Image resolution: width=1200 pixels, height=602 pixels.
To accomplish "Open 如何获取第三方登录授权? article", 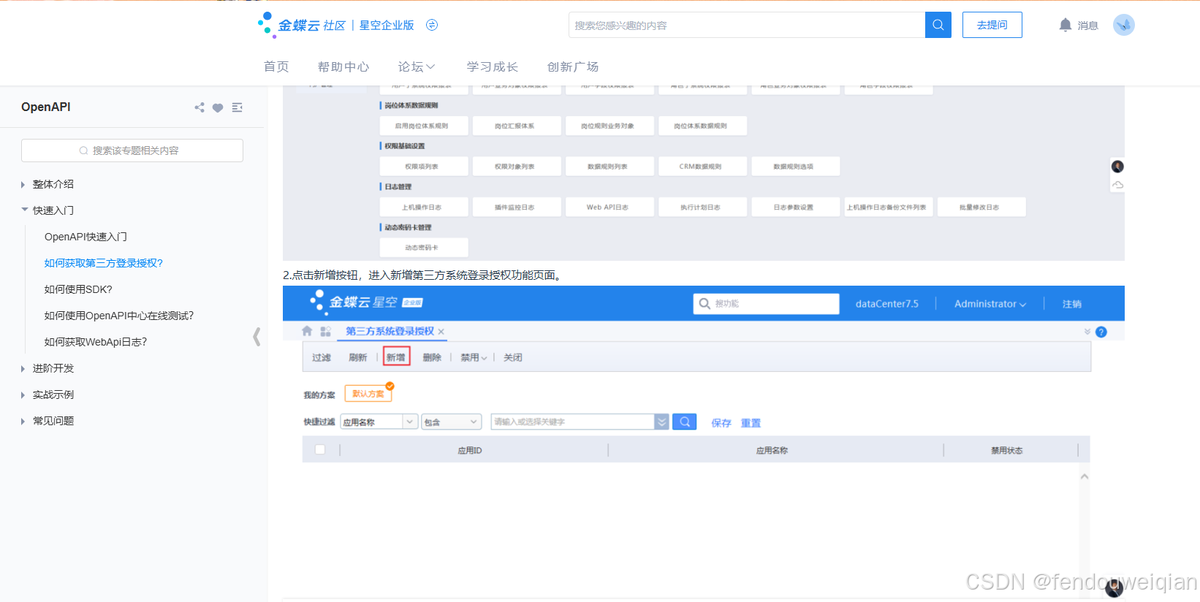I will (104, 263).
